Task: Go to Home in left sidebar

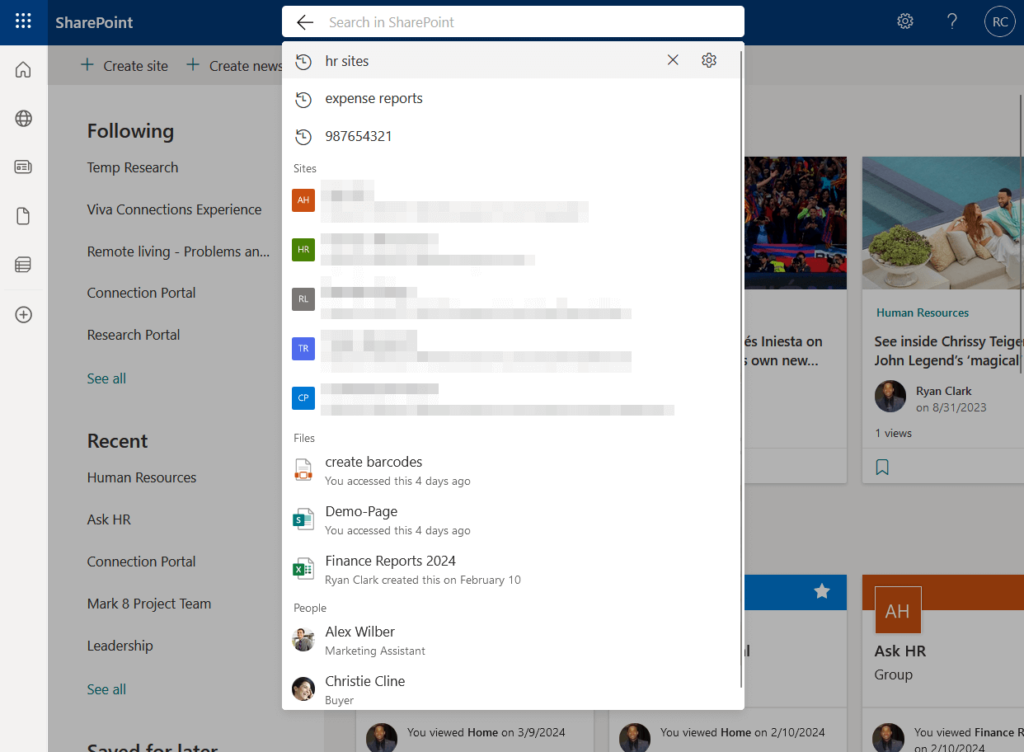Action: pyautogui.click(x=24, y=69)
